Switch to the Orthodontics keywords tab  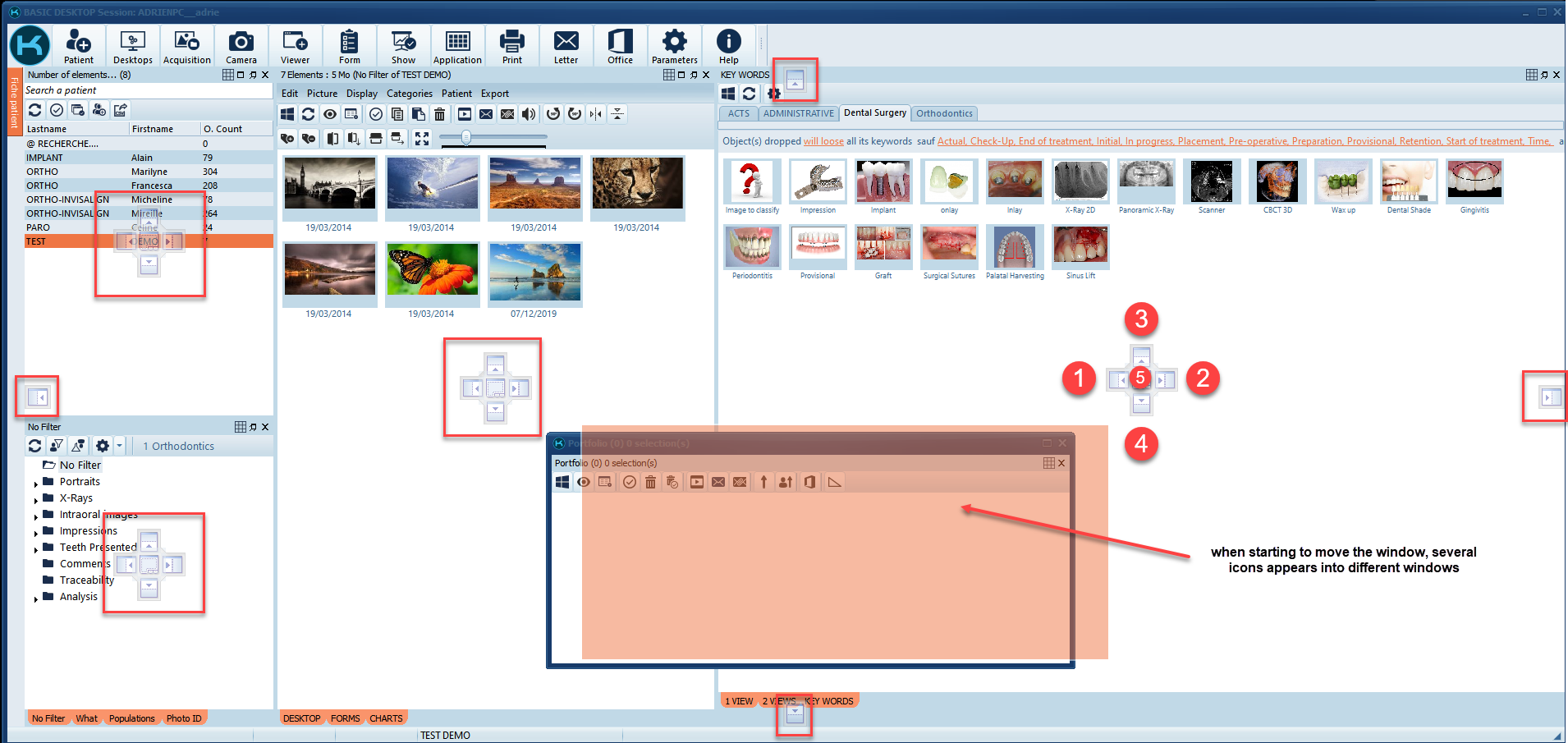click(944, 113)
